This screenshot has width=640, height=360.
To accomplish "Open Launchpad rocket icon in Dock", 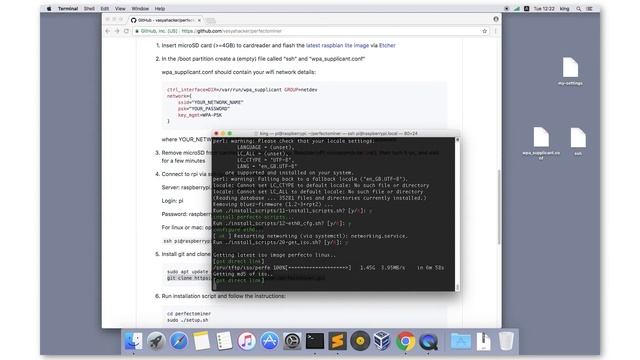I will pos(156,341).
